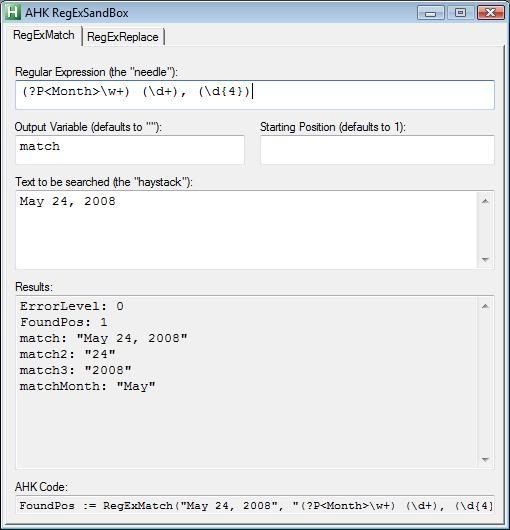Click the AHK green H title icon
510x530 pixels.
13,12
